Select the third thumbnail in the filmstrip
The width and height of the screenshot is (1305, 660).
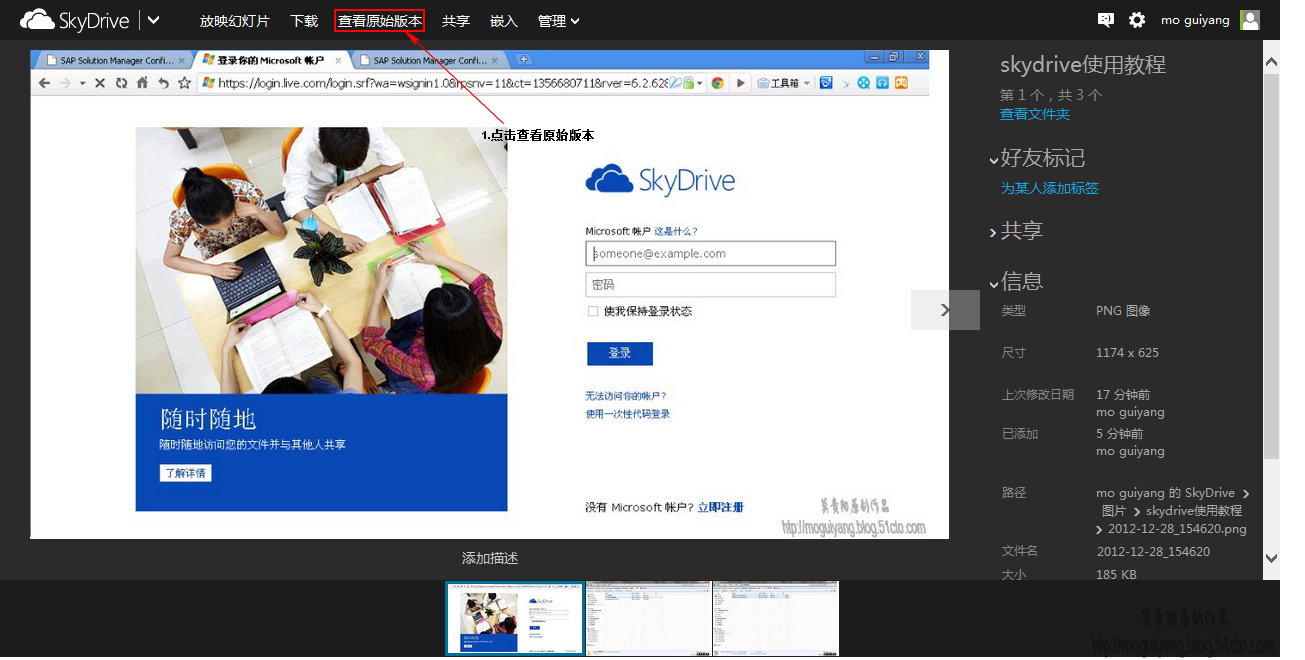(776, 618)
